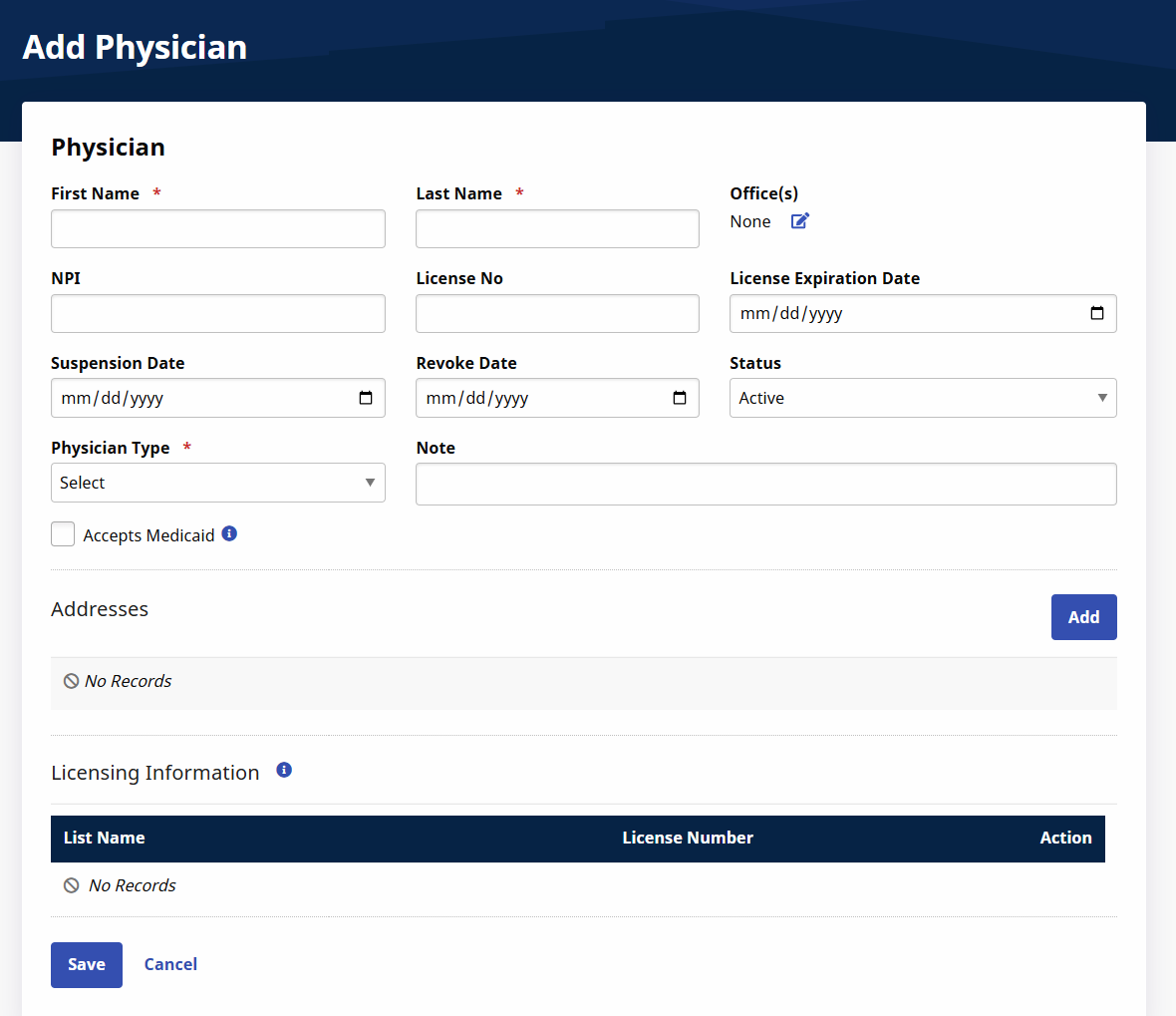Open the Suspension Date calendar picker icon
The image size is (1176, 1016).
click(x=366, y=398)
